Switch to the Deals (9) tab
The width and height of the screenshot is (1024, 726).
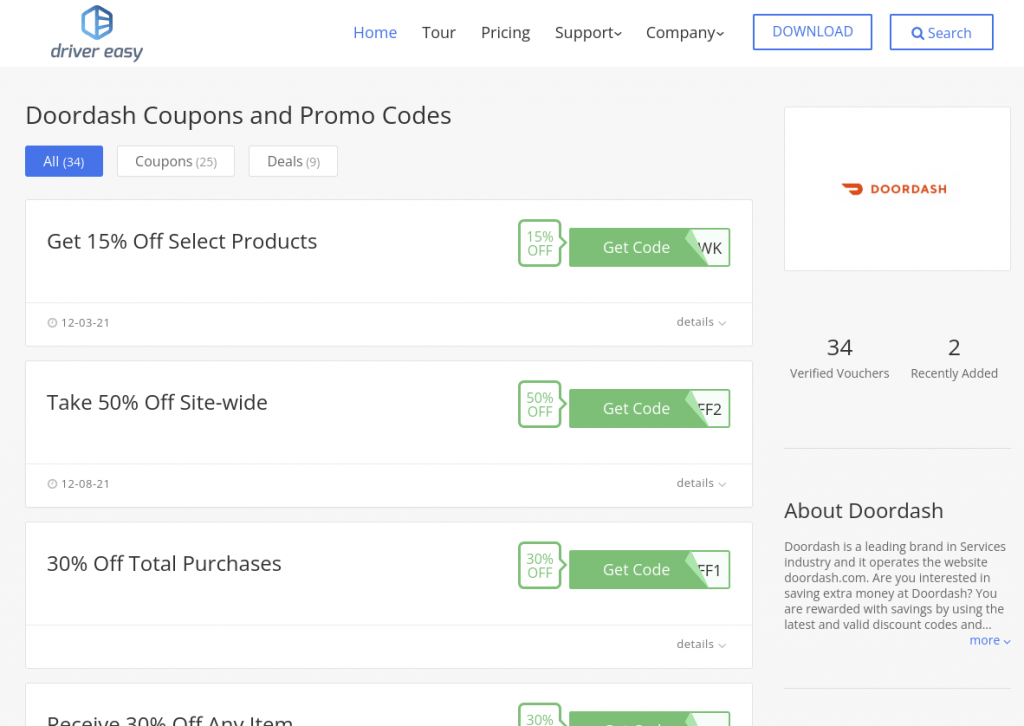click(293, 161)
